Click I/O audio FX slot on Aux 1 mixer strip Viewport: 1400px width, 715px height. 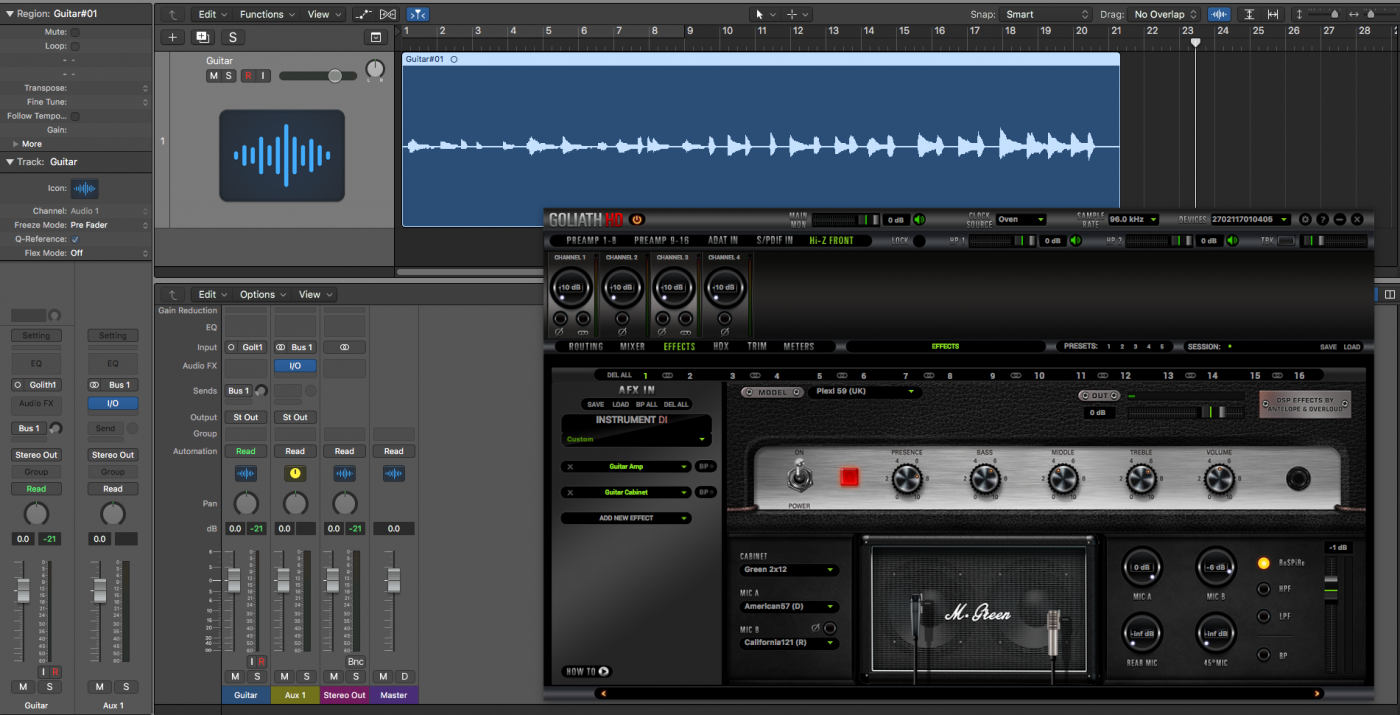295,366
